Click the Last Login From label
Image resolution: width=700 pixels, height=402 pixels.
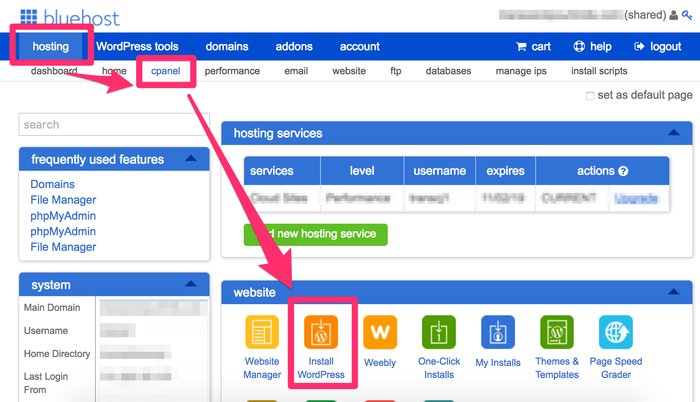pyautogui.click(x=46, y=383)
